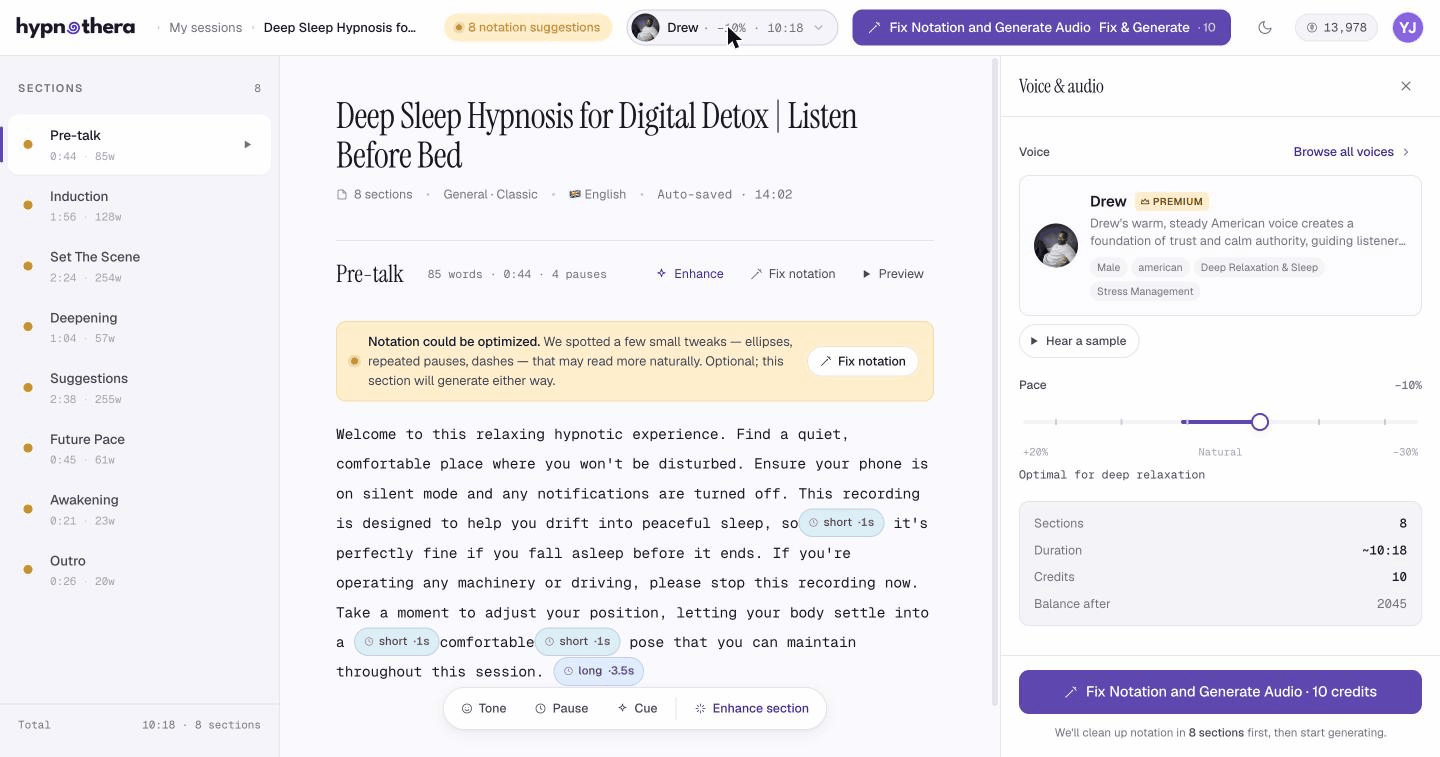Open the Drew voice selector dropdown
The width and height of the screenshot is (1440, 757).
tap(732, 28)
